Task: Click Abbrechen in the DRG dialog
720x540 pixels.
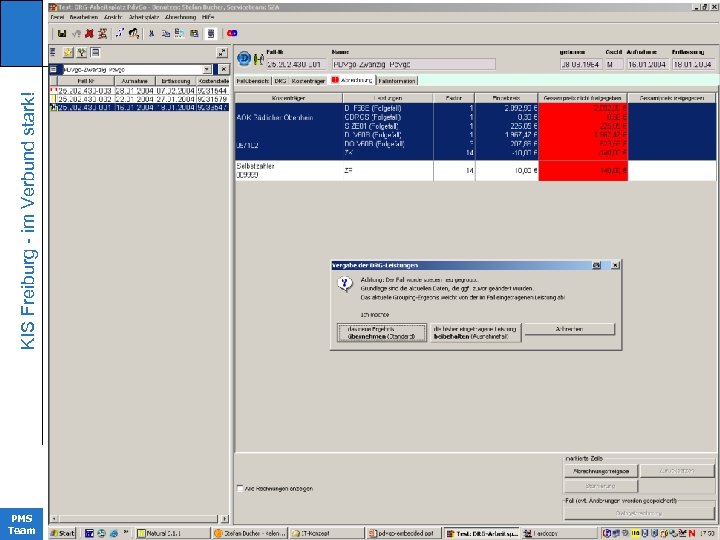Action: [x=569, y=329]
